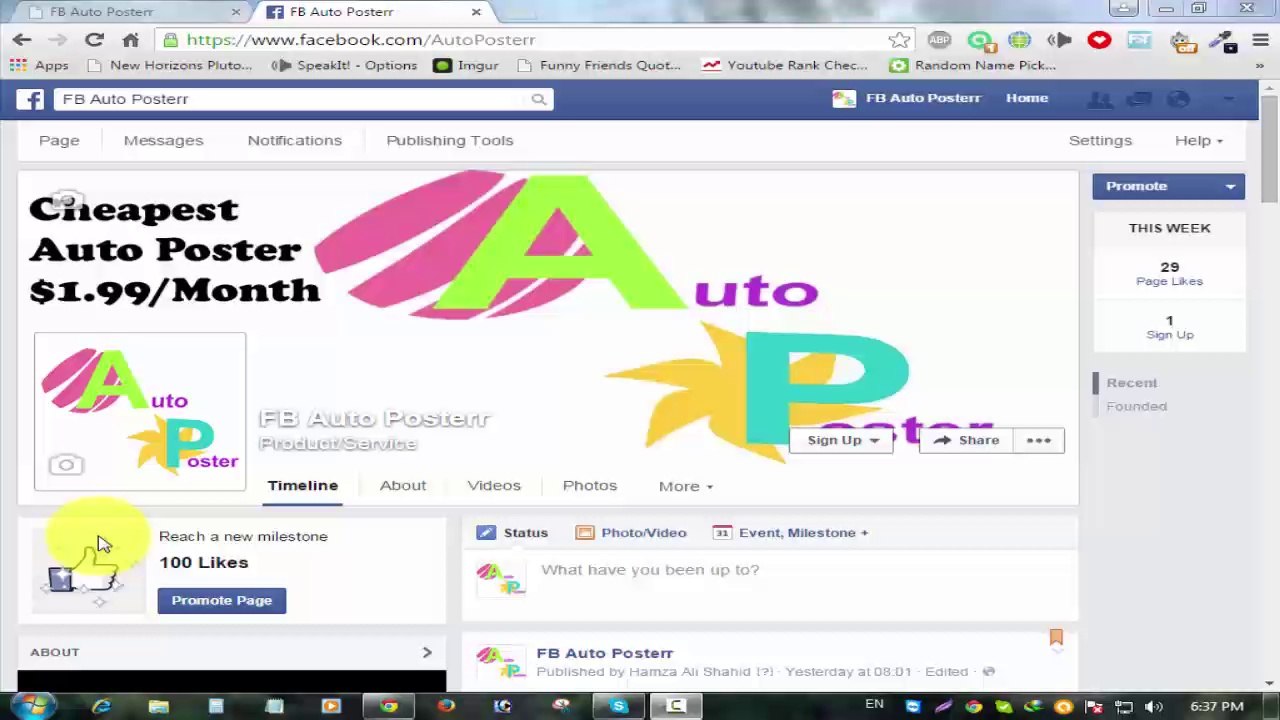Image resolution: width=1280 pixels, height=720 pixels.
Task: Open the Adblock Plus extension icon
Action: 939,40
